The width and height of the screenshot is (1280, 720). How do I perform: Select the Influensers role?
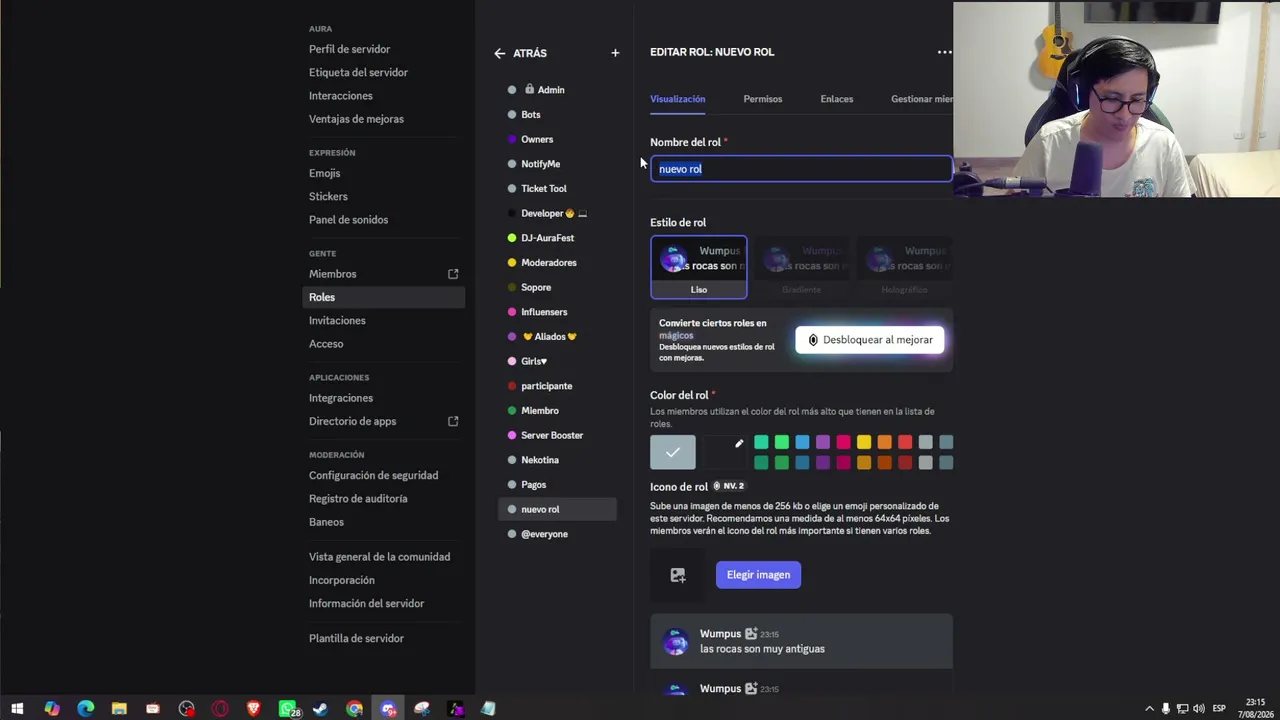pos(557,312)
